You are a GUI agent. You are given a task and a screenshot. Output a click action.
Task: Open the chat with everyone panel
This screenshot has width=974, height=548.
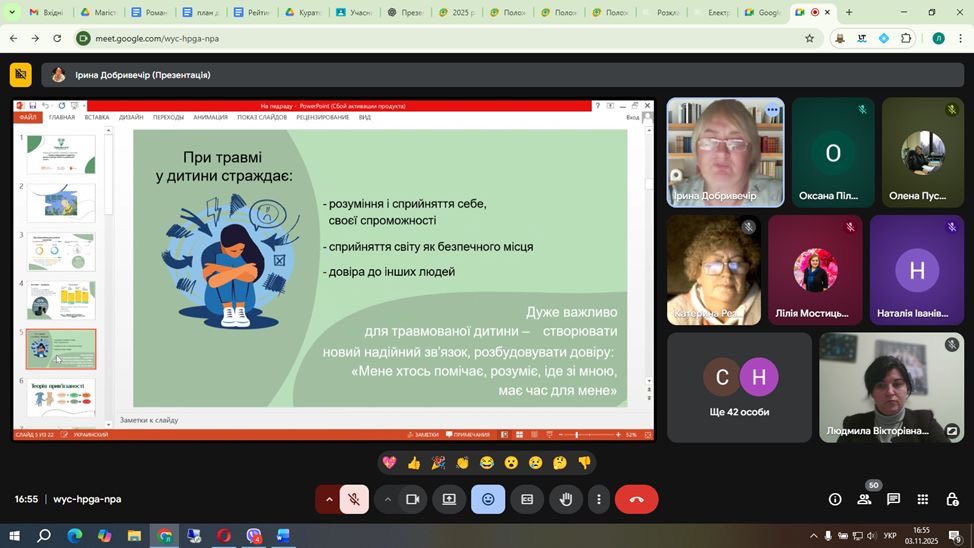coord(893,500)
